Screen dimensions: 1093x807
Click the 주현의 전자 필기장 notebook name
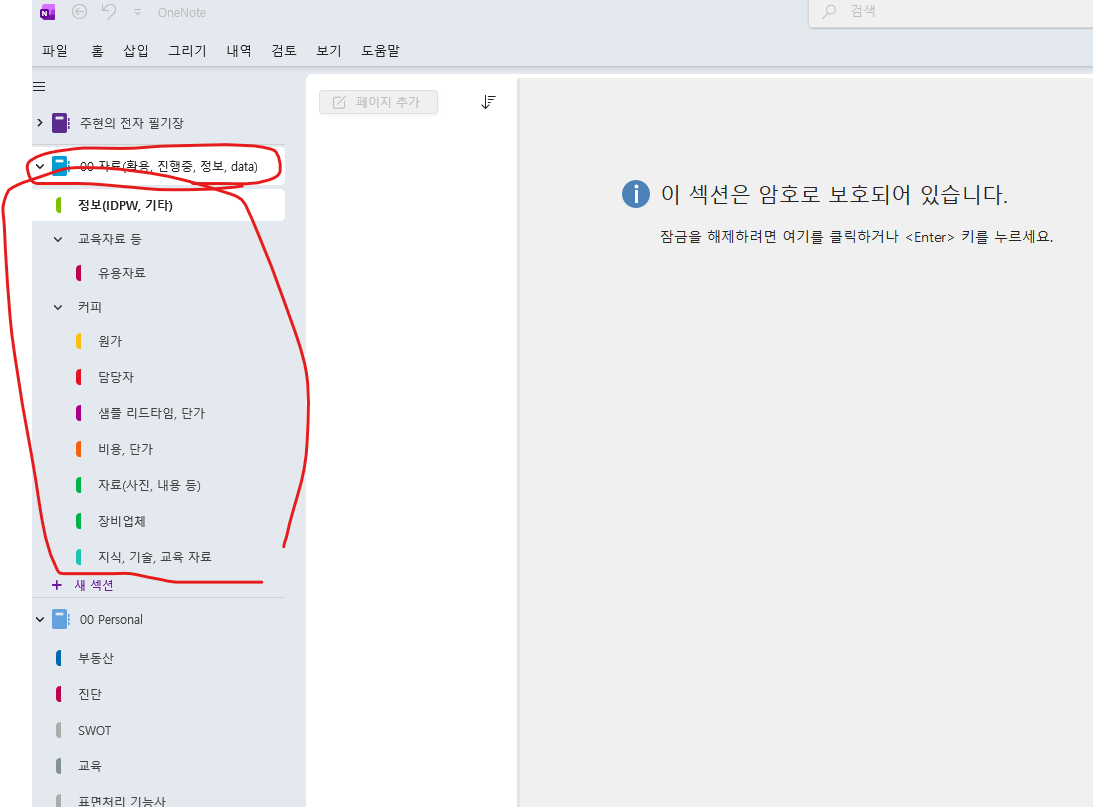132,123
